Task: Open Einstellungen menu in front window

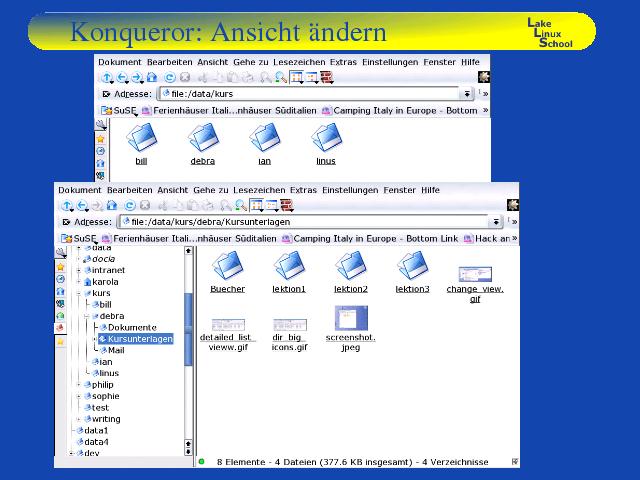Action: pyautogui.click(x=350, y=190)
